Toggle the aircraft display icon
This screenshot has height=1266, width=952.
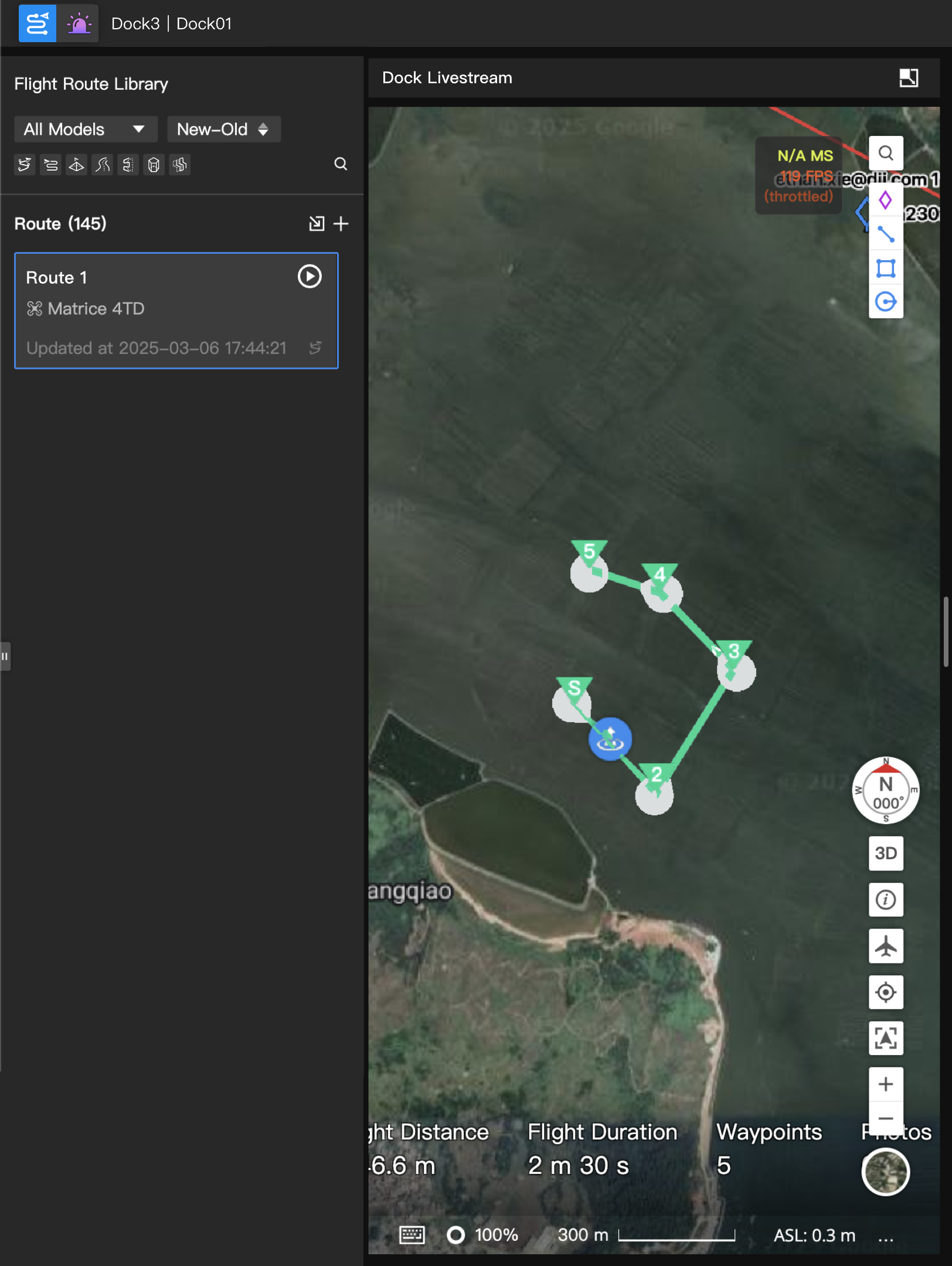click(885, 946)
